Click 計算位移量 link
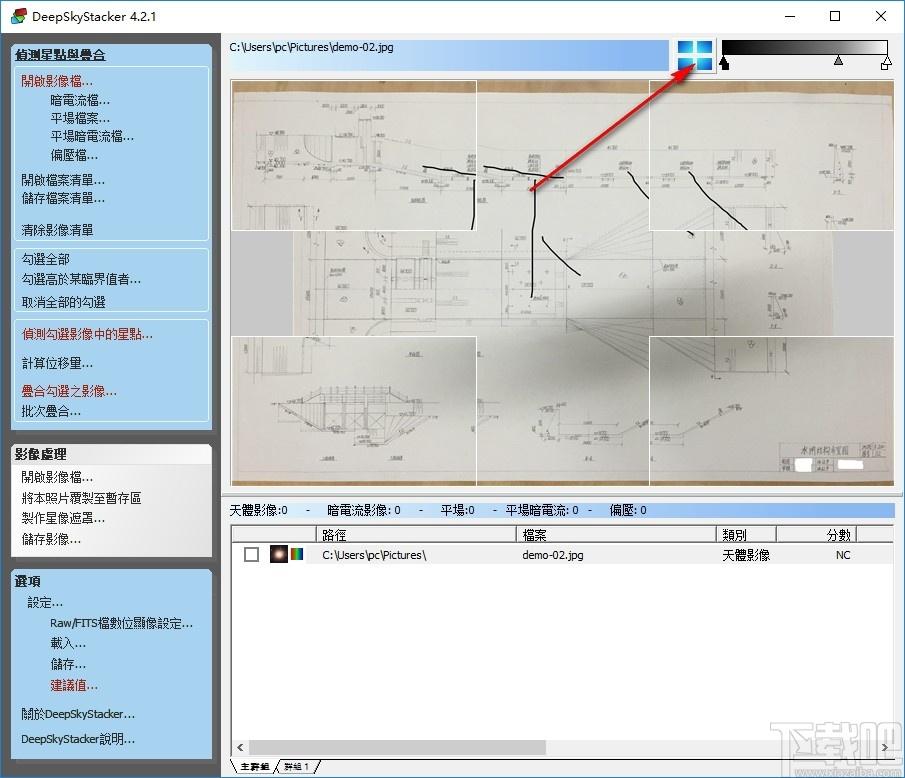 pos(57,363)
